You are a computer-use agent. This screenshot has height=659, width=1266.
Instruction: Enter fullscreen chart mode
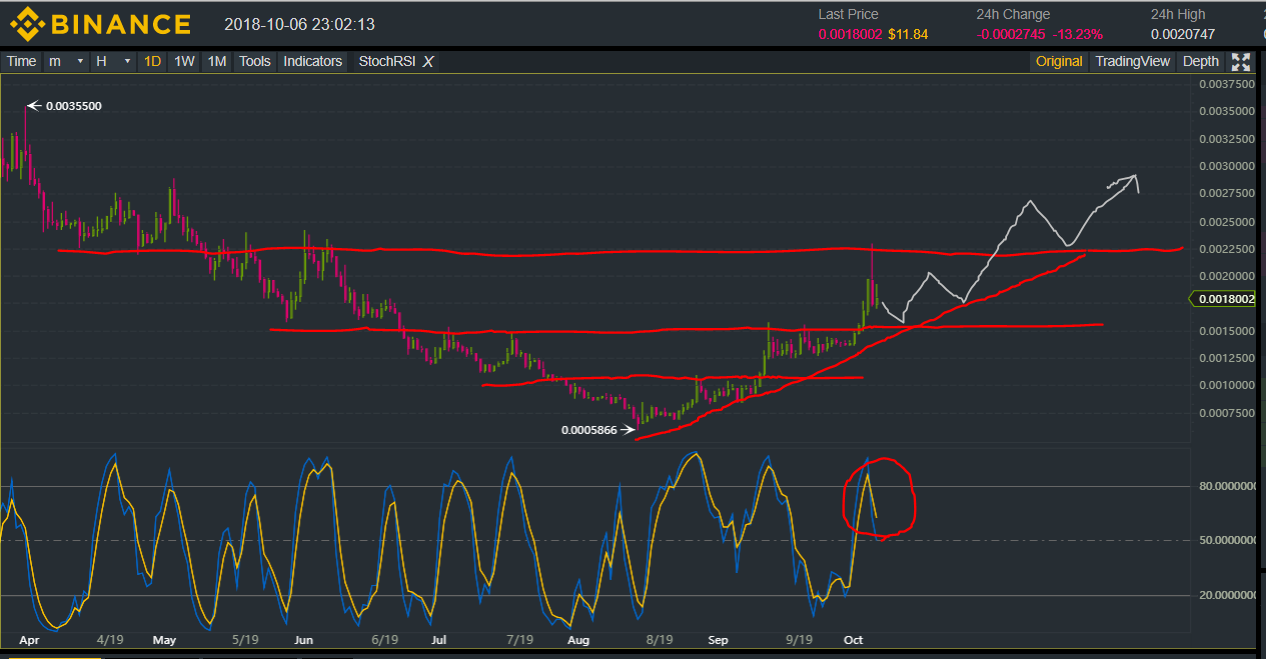(x=1241, y=61)
